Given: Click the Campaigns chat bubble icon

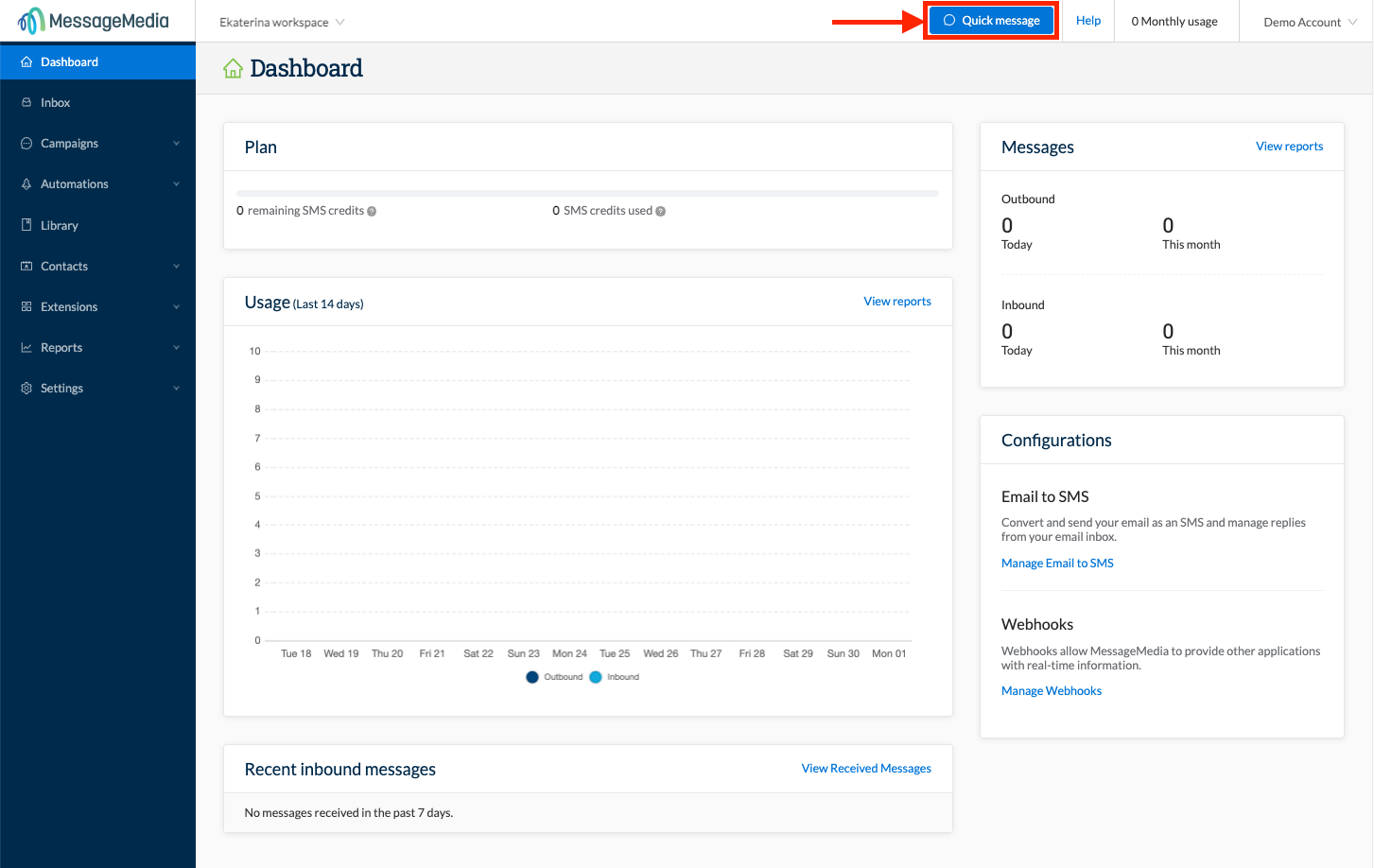Looking at the screenshot, I should pos(26,143).
